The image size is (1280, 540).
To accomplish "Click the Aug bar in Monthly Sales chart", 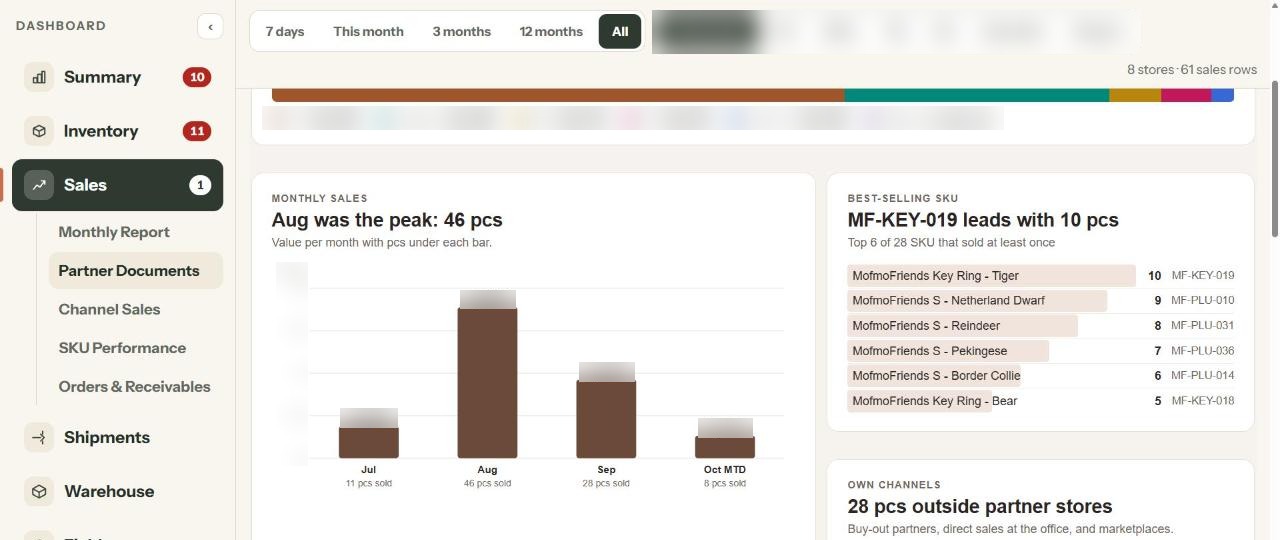I will click(488, 383).
